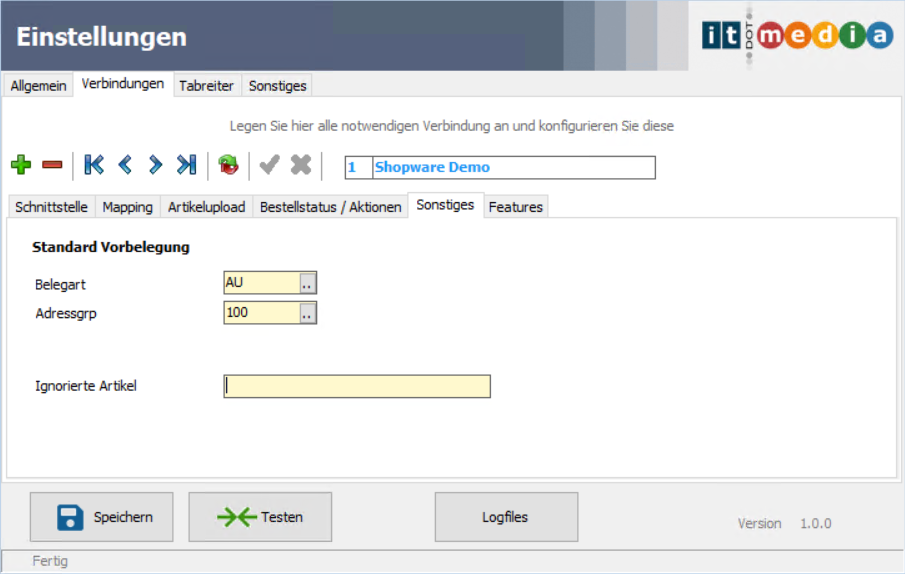Go to the next connection record

click(155, 165)
